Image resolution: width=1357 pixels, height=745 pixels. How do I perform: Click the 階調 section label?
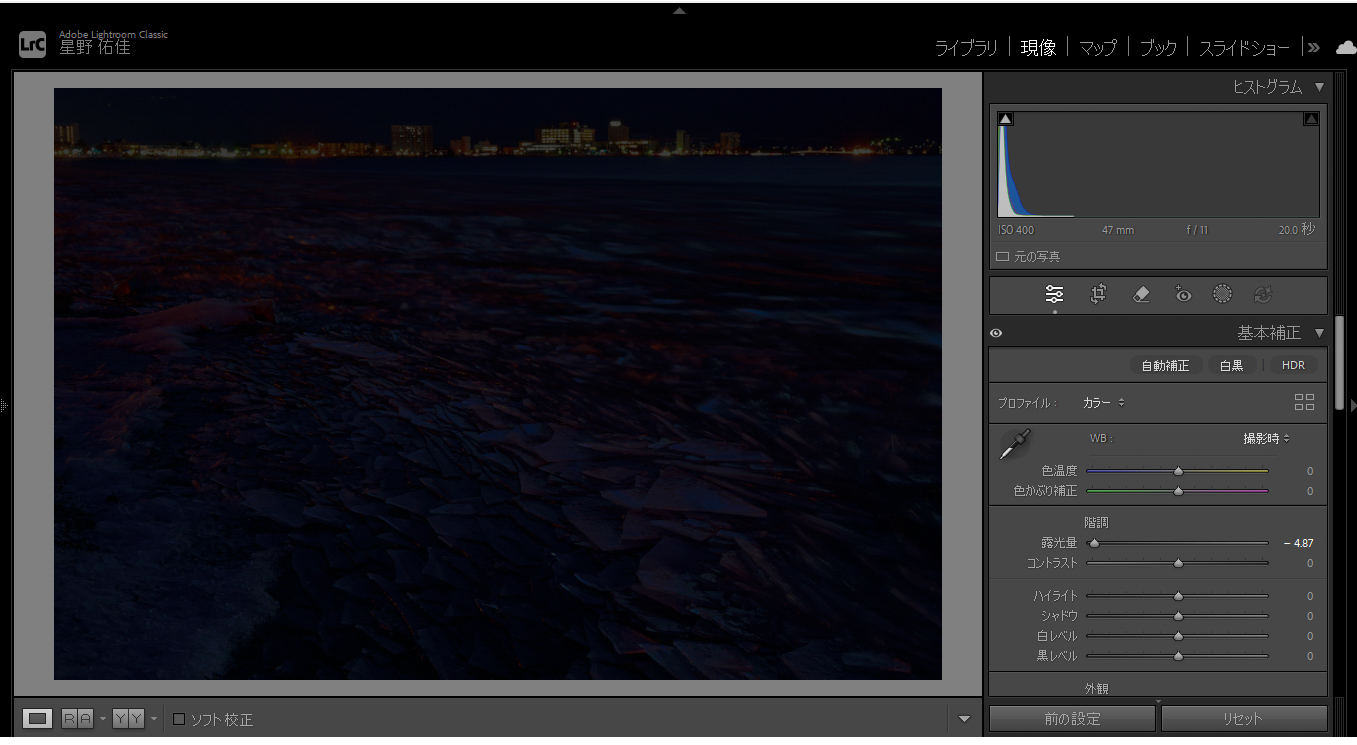[x=1097, y=522]
